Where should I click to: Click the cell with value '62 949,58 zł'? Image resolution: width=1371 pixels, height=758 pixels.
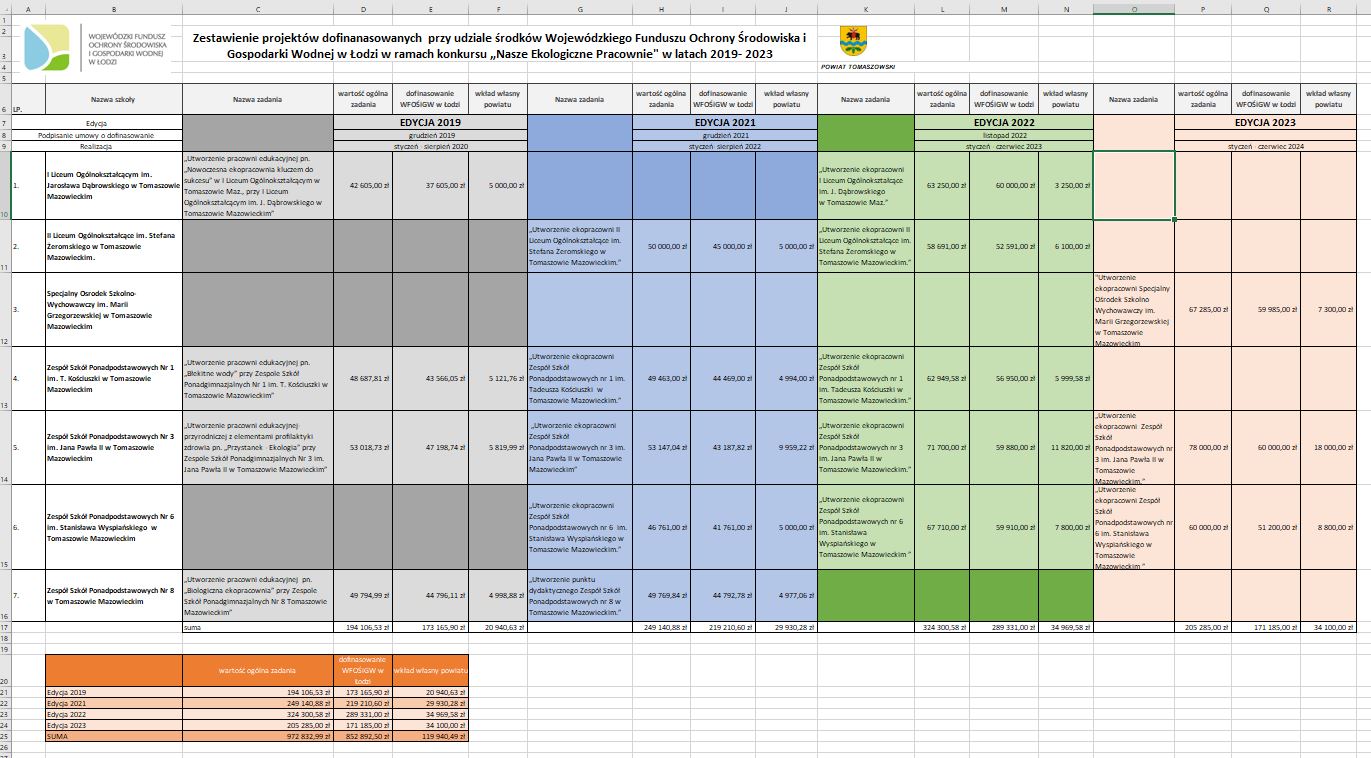click(x=944, y=378)
